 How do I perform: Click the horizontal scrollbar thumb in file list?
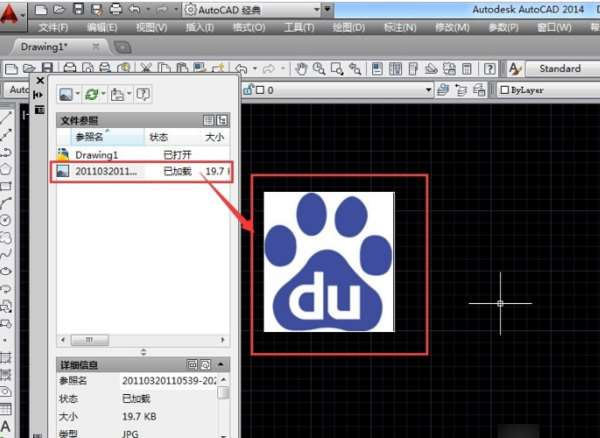90,340
